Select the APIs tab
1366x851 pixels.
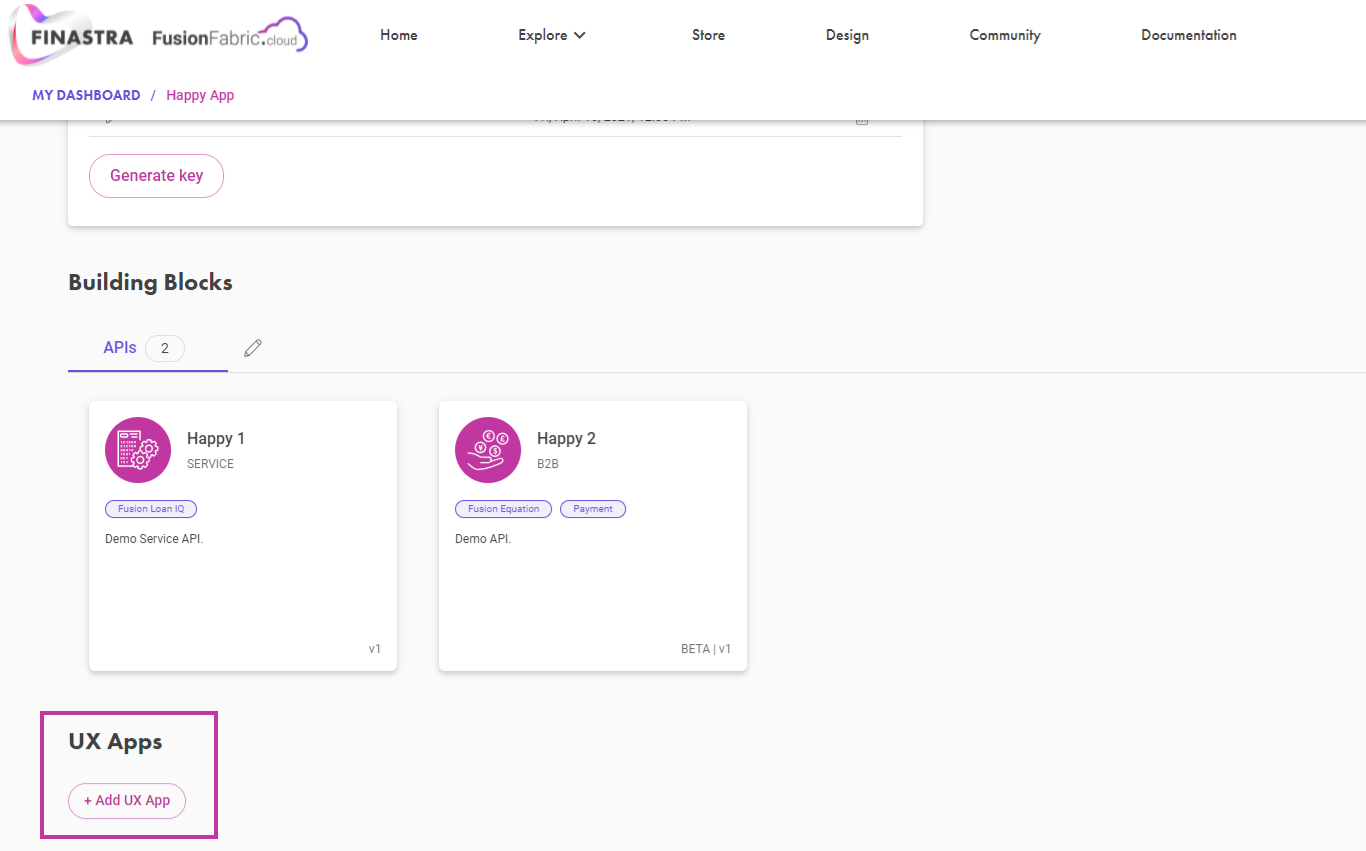point(148,348)
